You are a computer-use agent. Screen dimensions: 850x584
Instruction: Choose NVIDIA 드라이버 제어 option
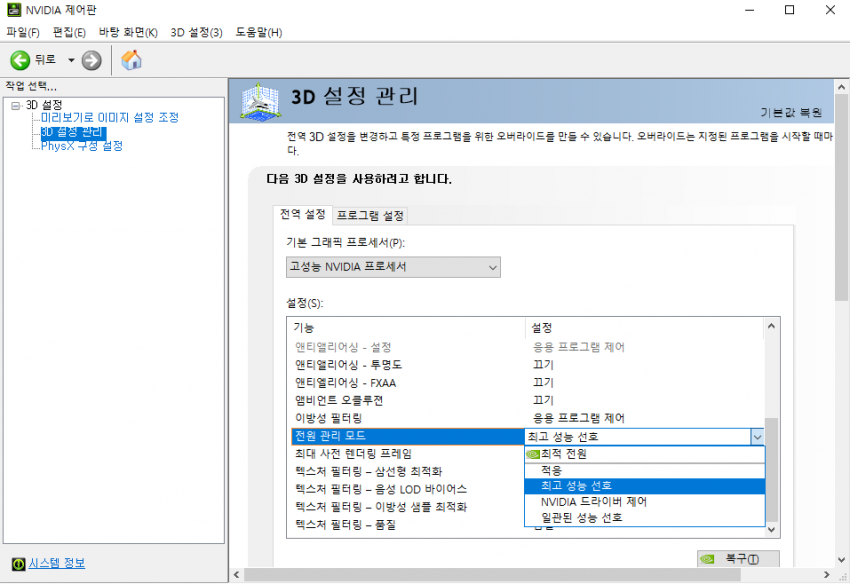(645, 502)
